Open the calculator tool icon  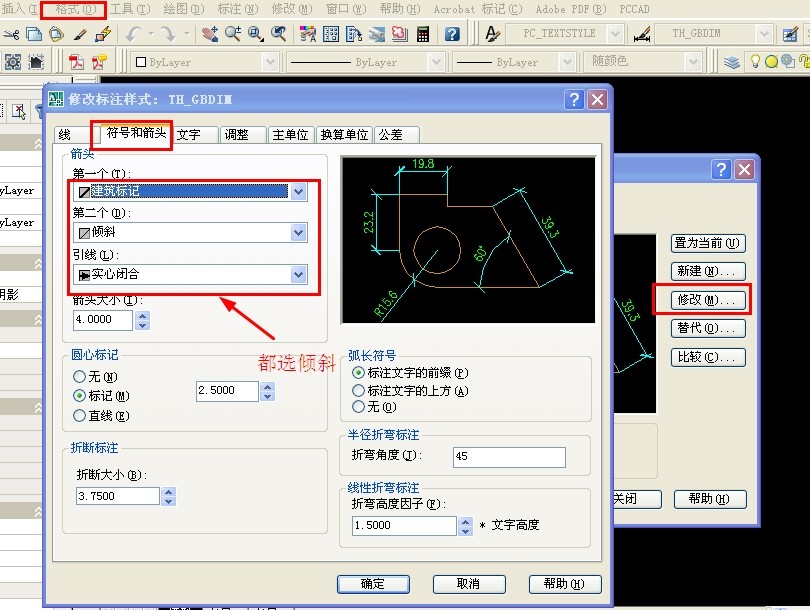coord(423,34)
